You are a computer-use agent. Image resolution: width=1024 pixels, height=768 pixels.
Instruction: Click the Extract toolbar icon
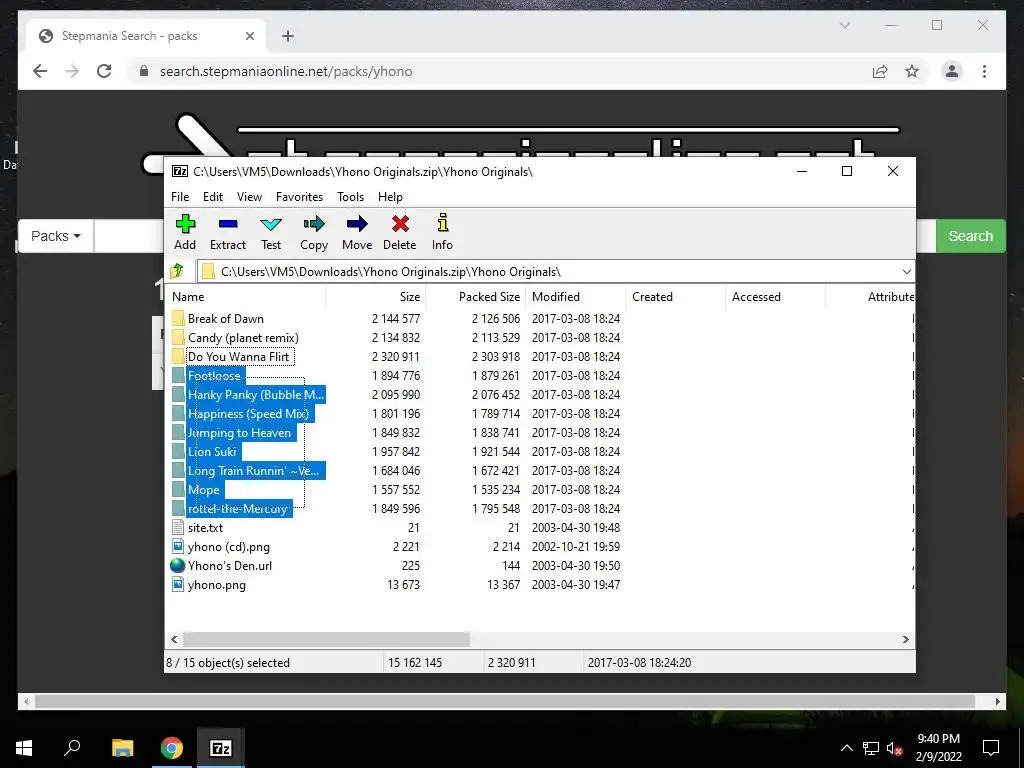[x=228, y=232]
